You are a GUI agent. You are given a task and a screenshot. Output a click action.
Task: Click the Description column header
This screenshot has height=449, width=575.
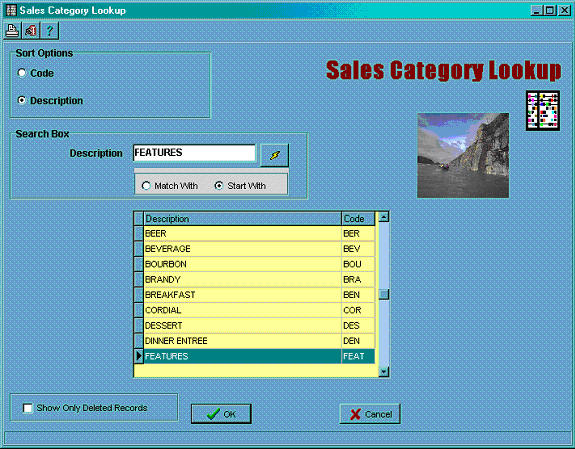pyautogui.click(x=242, y=219)
